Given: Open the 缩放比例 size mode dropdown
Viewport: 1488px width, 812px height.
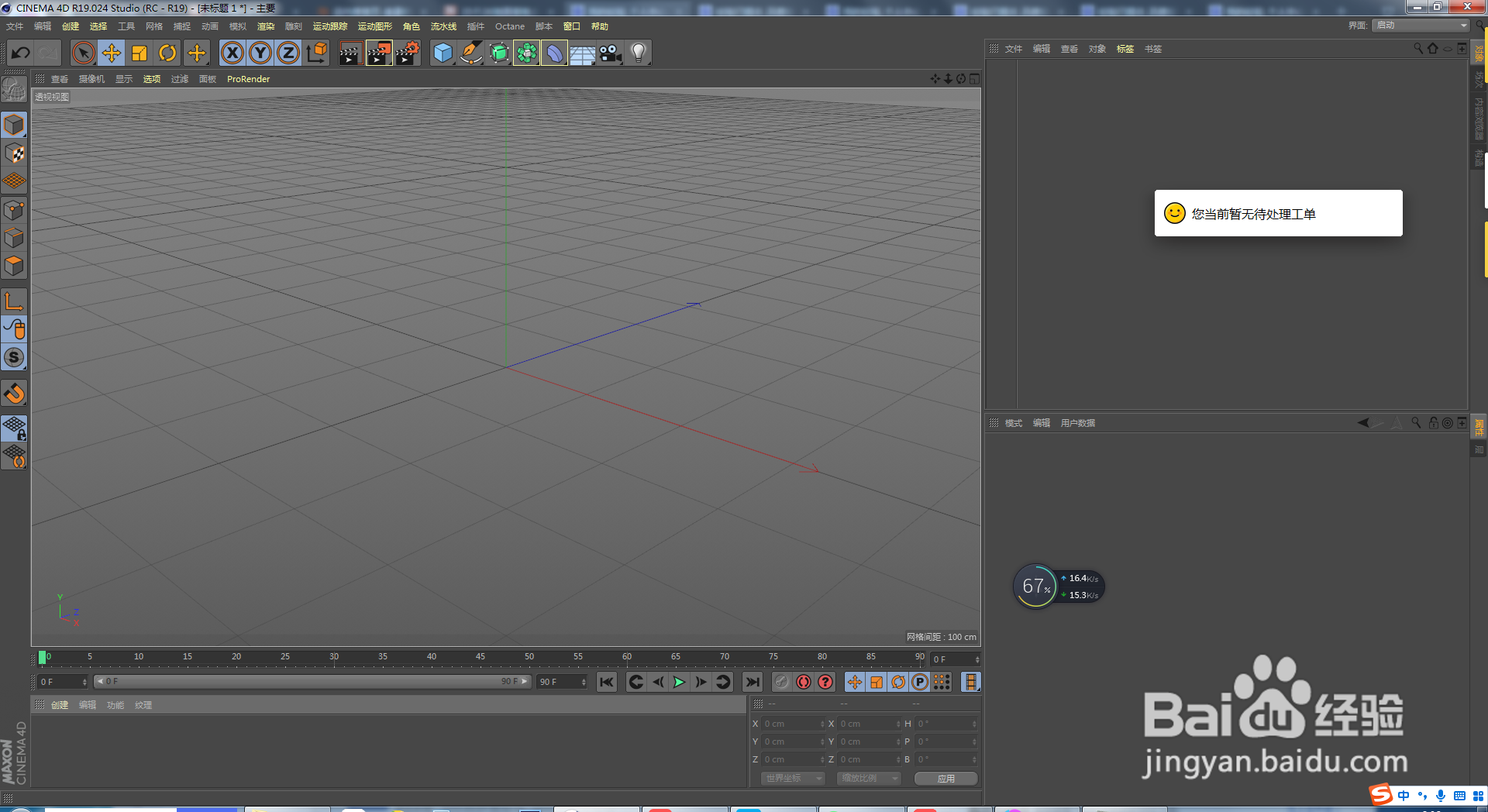Looking at the screenshot, I should [868, 778].
